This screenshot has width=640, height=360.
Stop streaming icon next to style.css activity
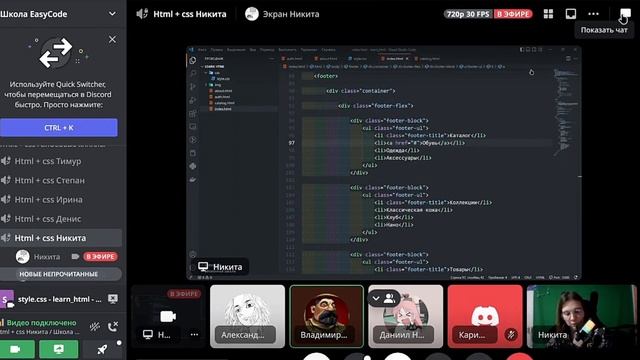point(113,299)
